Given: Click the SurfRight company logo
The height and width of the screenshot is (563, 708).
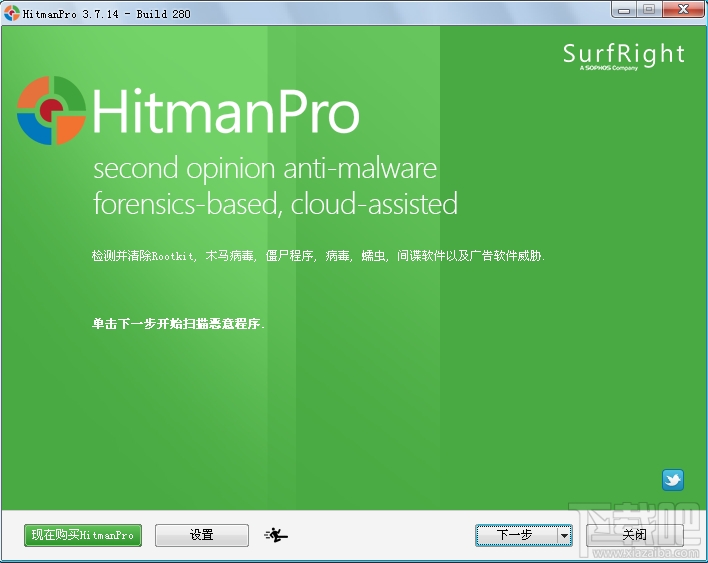Looking at the screenshot, I should [x=624, y=56].
